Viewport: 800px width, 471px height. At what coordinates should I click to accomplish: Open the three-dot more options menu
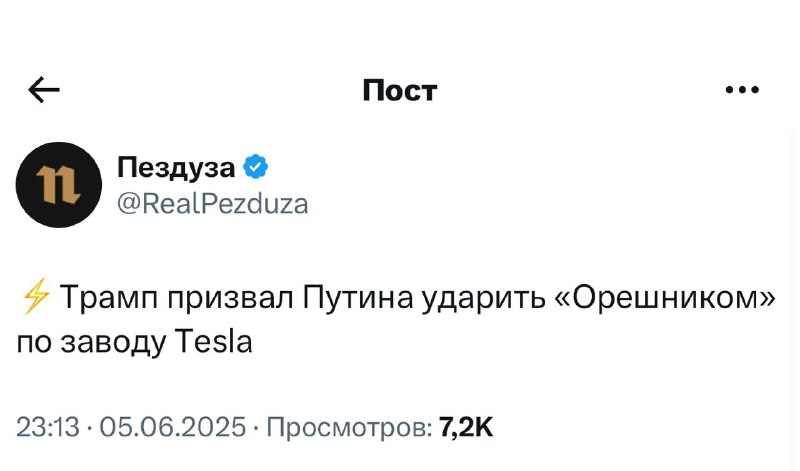click(742, 90)
